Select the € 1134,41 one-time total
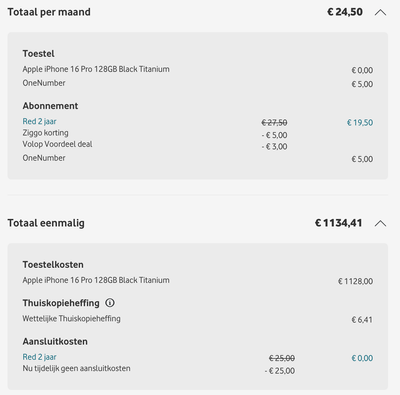The width and height of the screenshot is (400, 395). tap(339, 223)
